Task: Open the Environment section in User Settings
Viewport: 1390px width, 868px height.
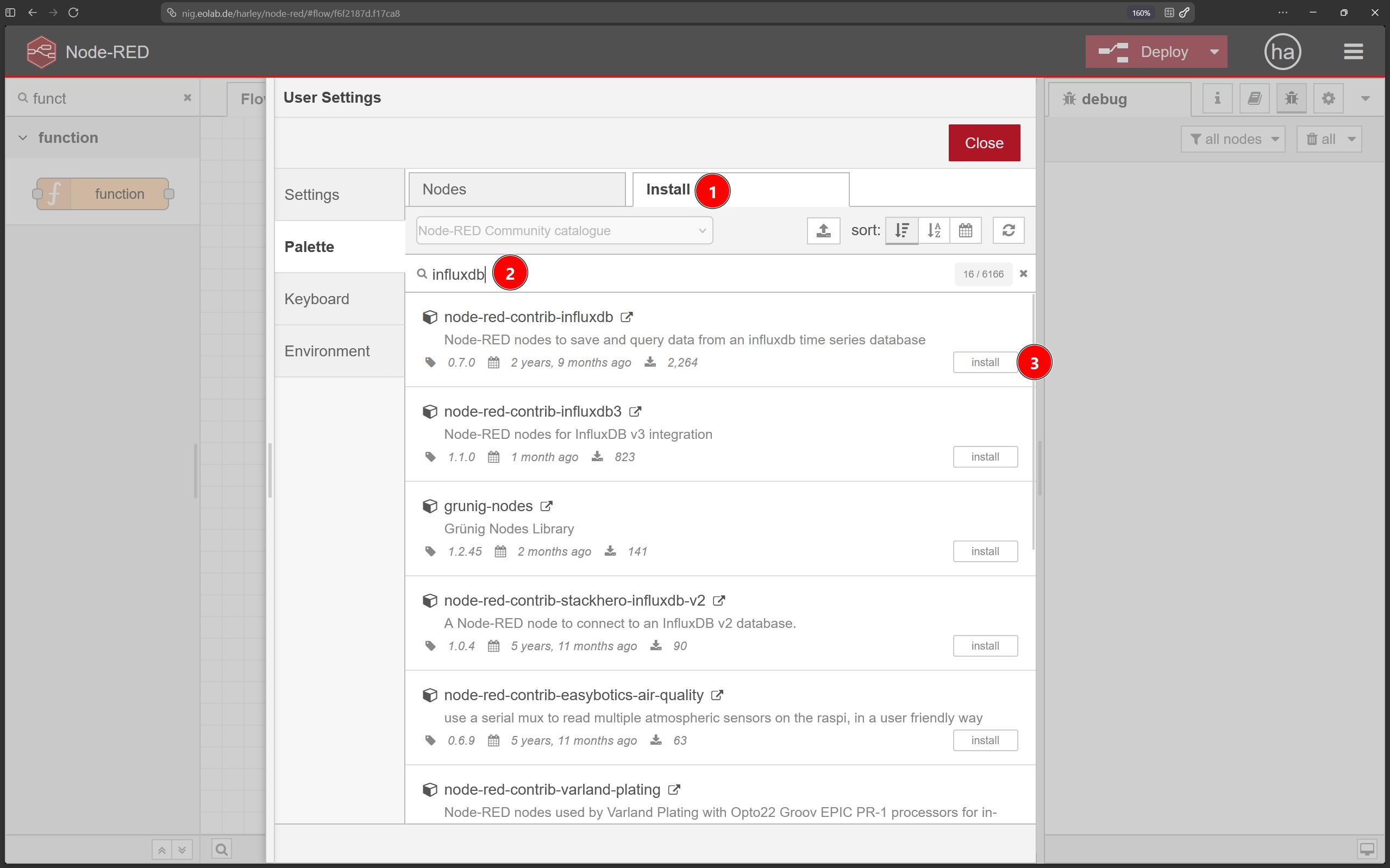Action: pos(339,351)
